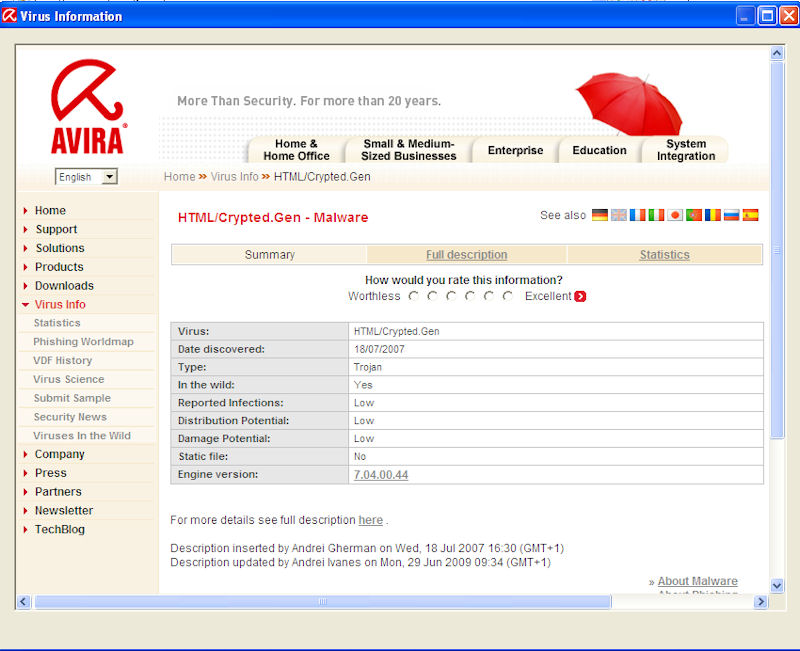
Task: Select the Portuguese flag icon
Action: tap(694, 215)
